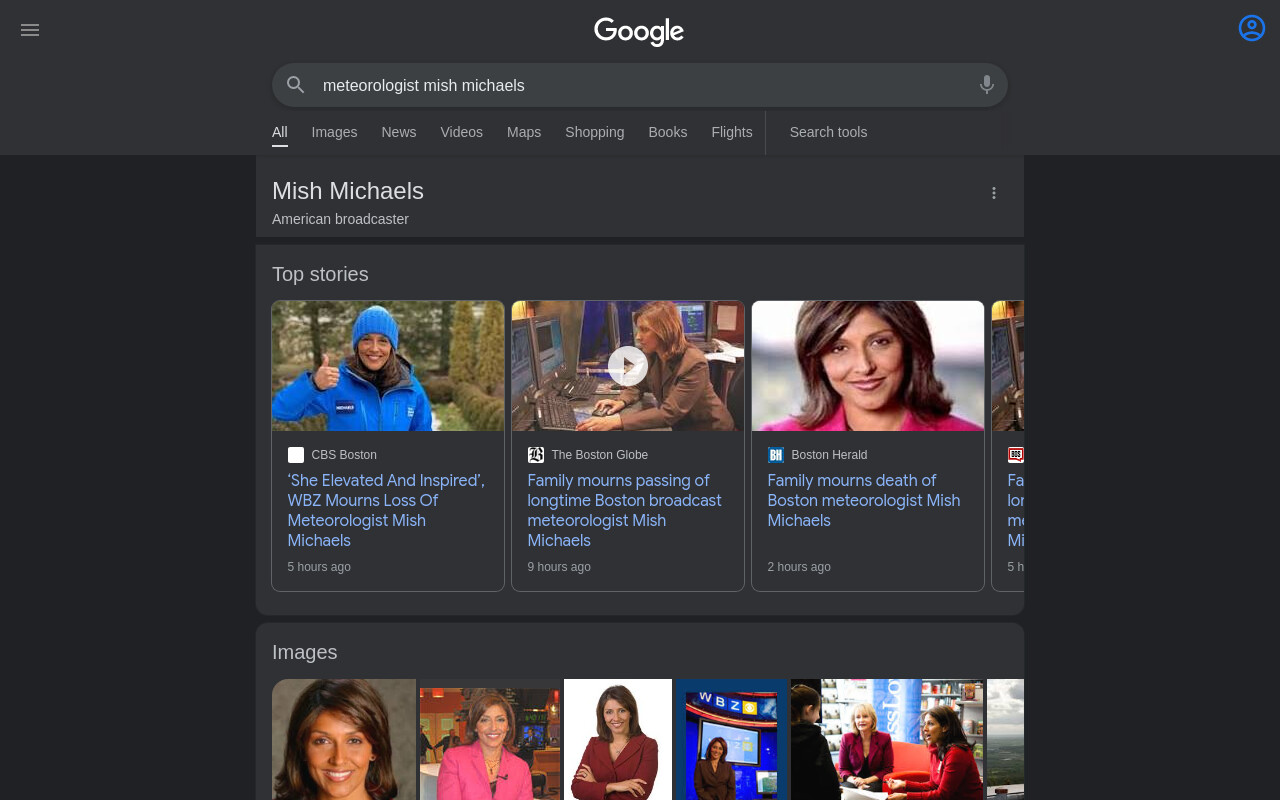Viewport: 1280px width, 800px height.
Task: Click the Boston Herald source icon
Action: [776, 455]
